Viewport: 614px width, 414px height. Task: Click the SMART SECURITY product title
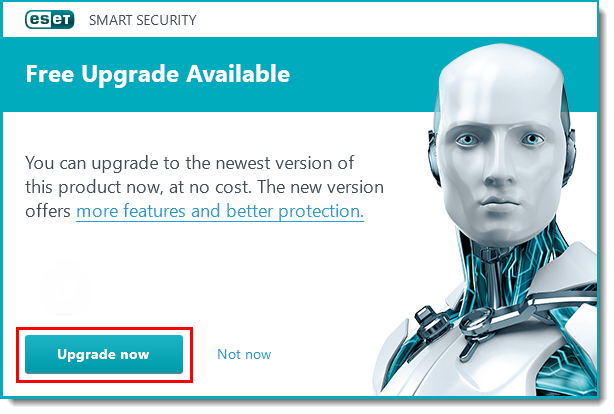[x=143, y=20]
